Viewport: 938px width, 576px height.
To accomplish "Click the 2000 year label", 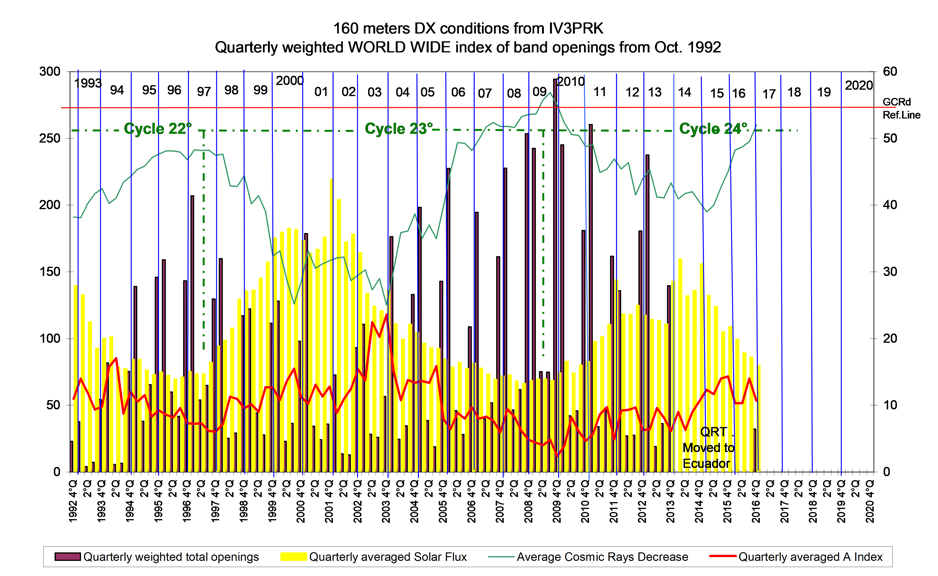I will [290, 81].
